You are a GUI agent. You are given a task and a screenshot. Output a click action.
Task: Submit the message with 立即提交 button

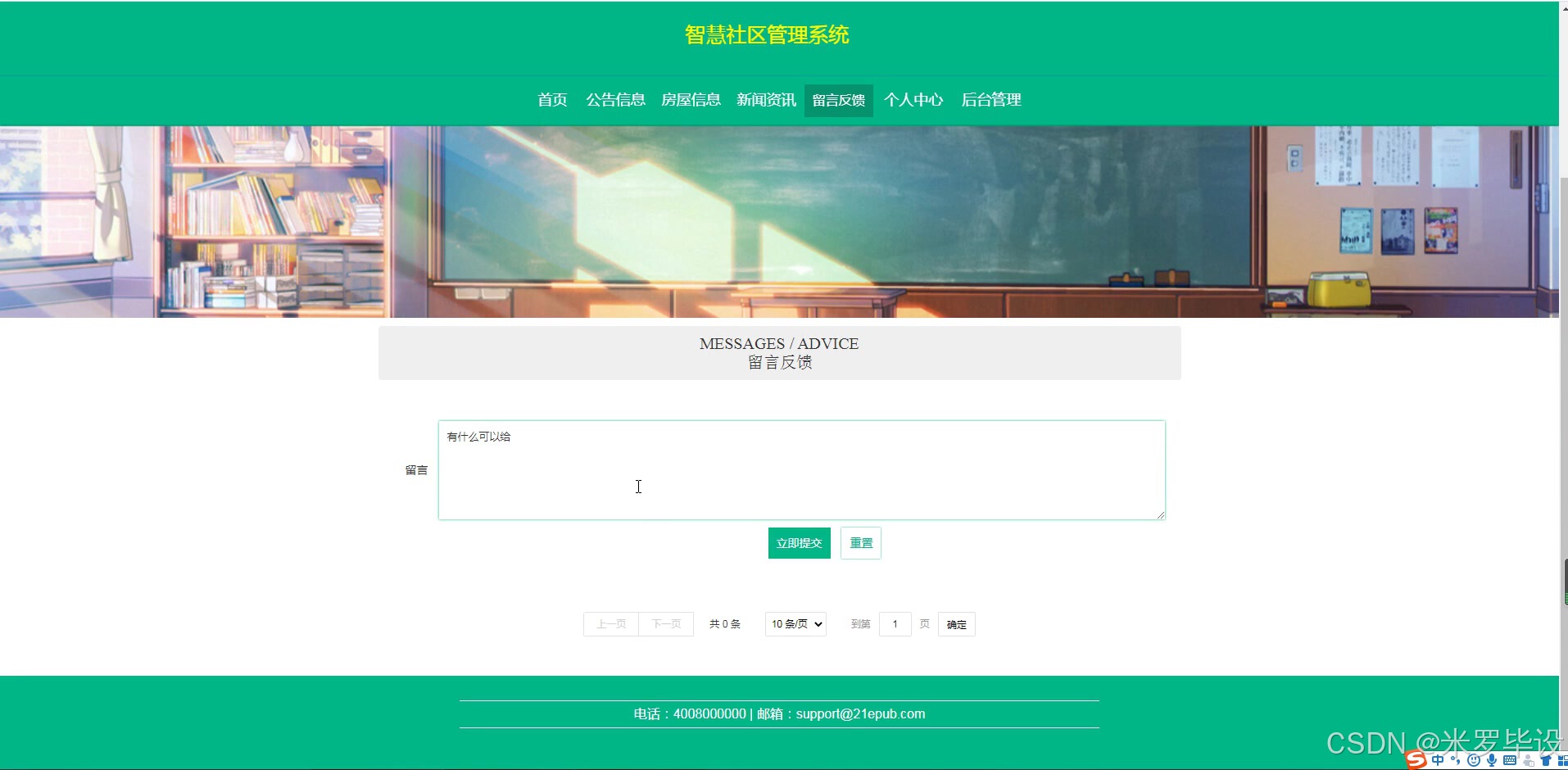click(x=800, y=543)
